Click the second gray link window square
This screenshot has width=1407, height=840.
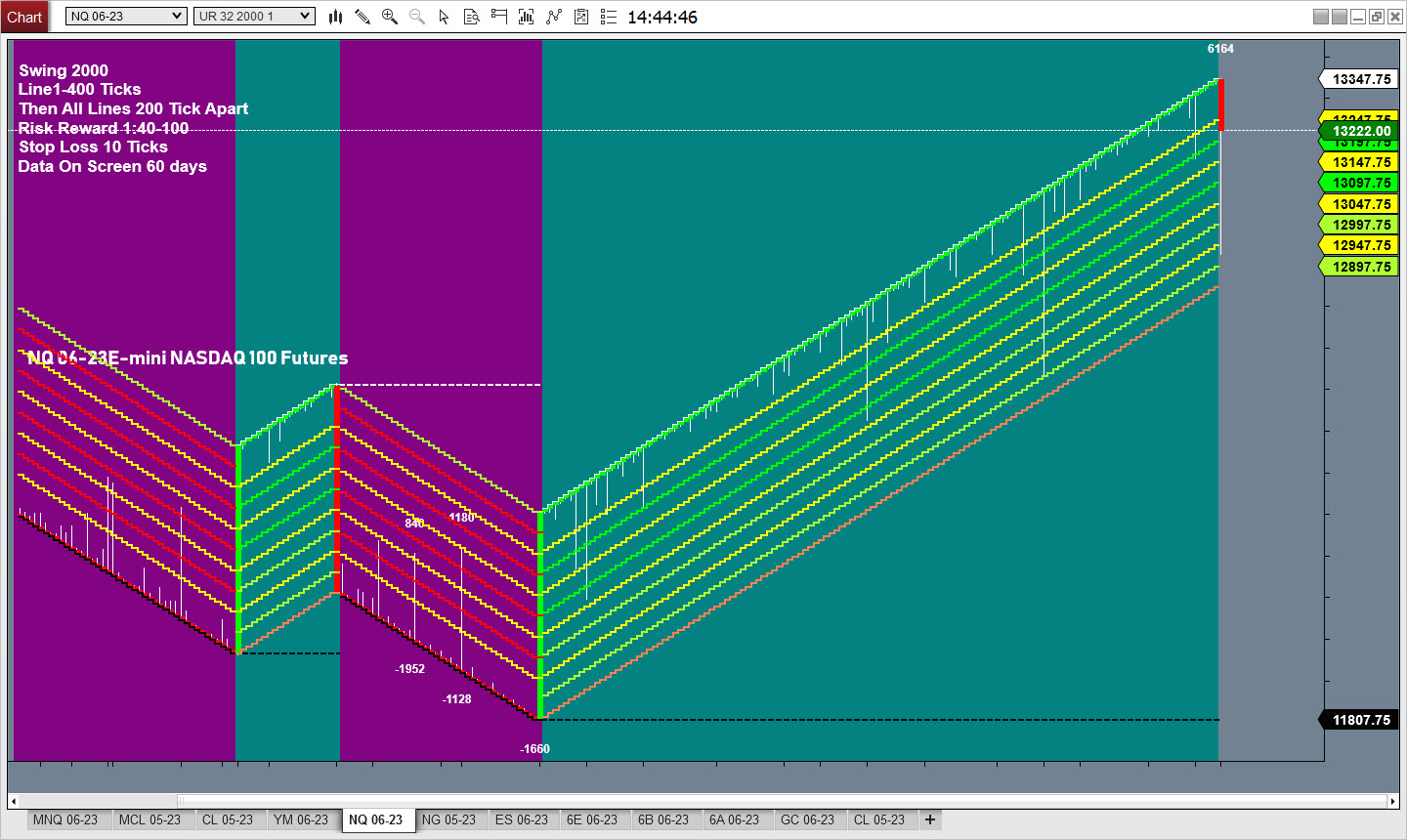tap(1340, 17)
